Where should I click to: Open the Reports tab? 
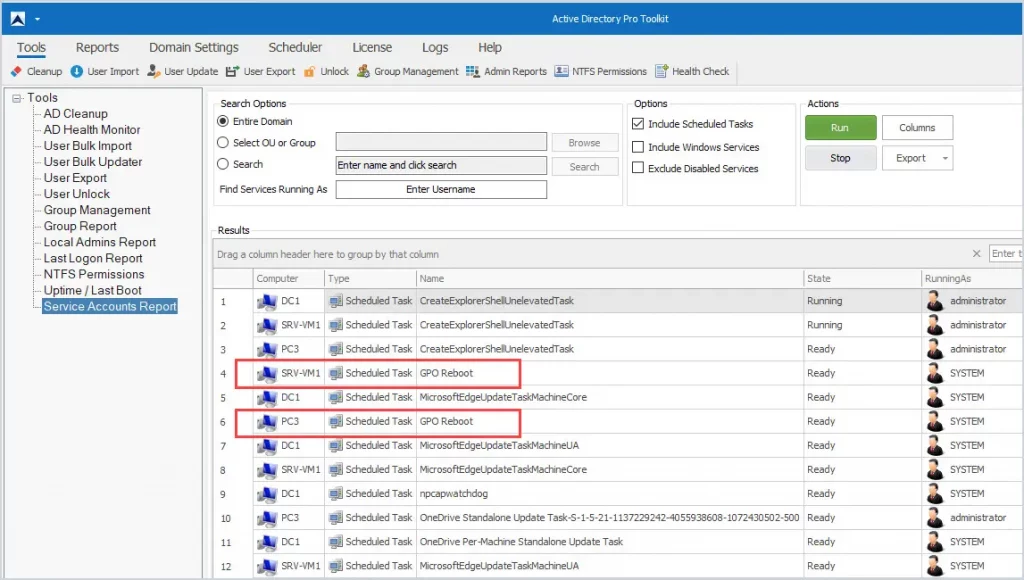pyautogui.click(x=97, y=47)
